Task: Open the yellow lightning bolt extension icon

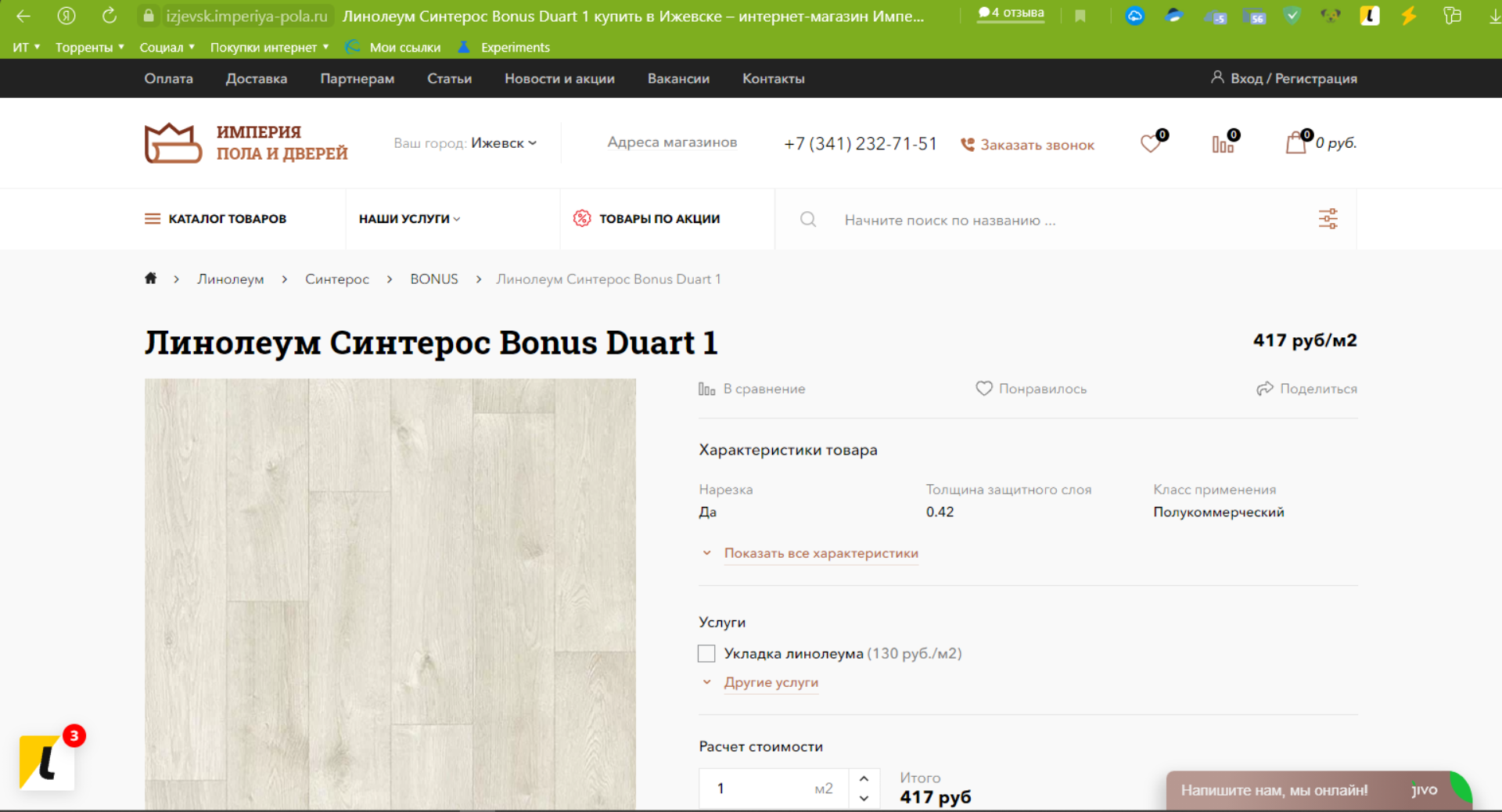Action: pyautogui.click(x=1409, y=16)
